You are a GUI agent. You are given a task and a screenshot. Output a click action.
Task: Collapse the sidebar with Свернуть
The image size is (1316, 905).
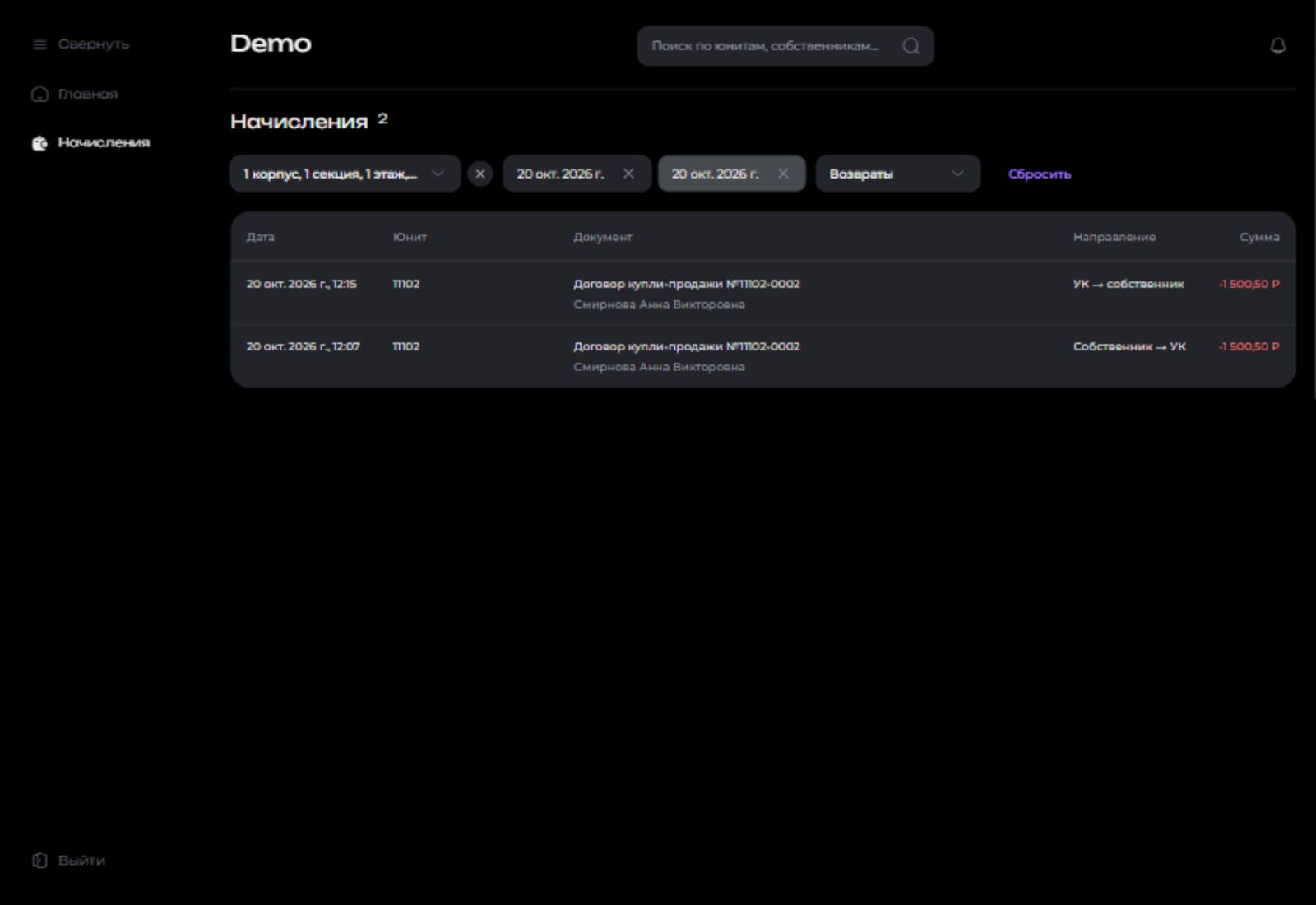81,44
